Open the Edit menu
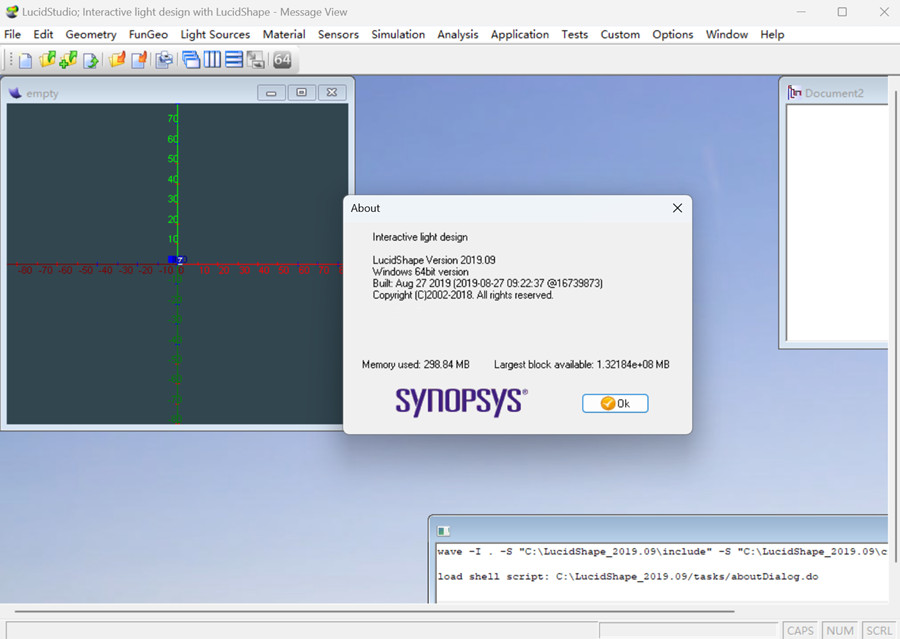This screenshot has height=639, width=900. point(43,34)
